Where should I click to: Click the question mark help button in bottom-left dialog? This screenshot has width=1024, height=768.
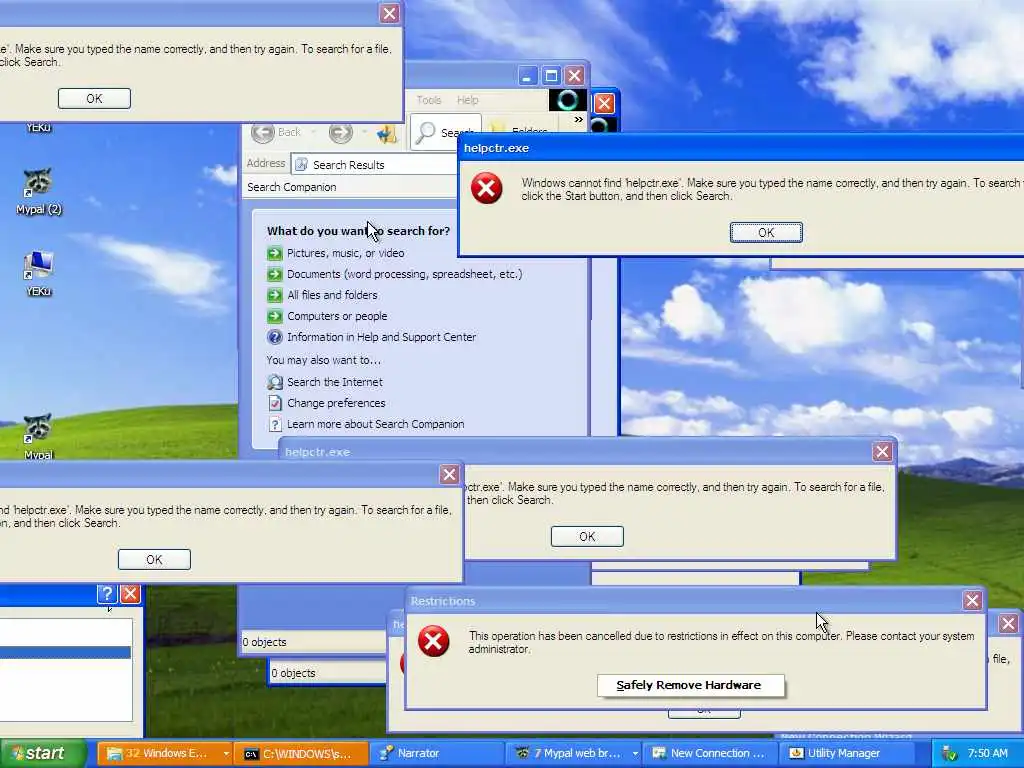coord(106,594)
